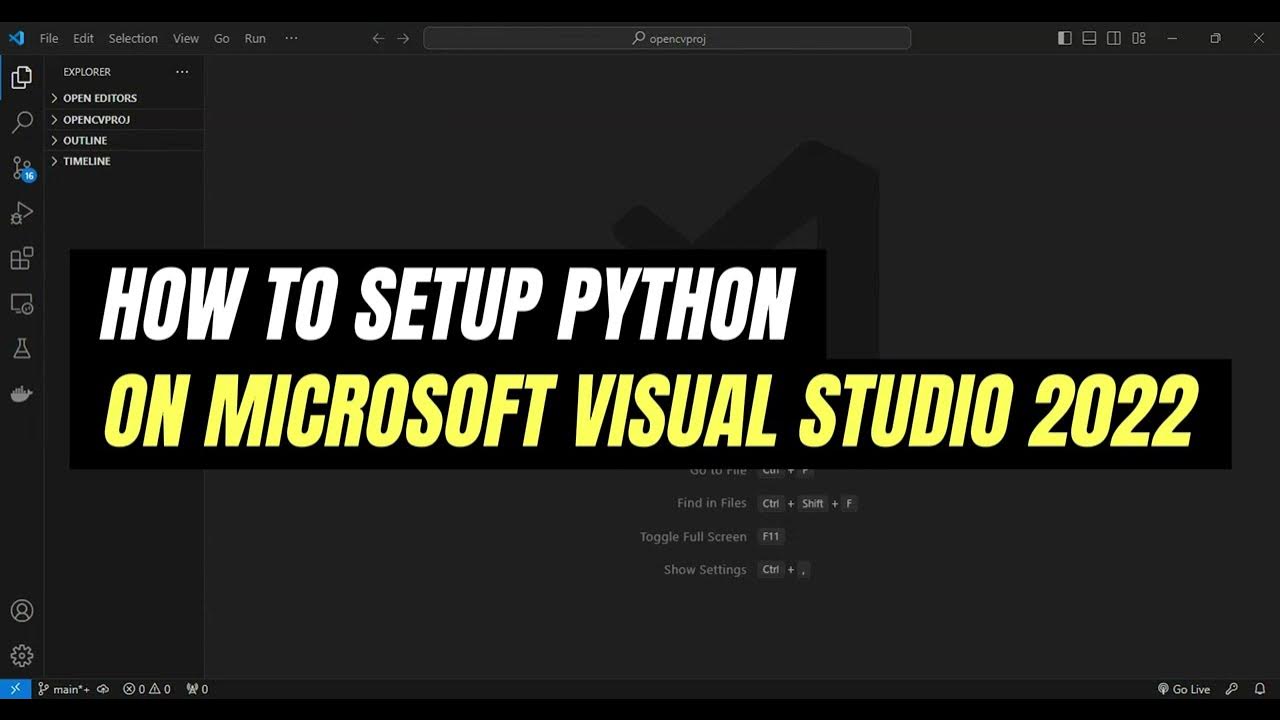Image resolution: width=1280 pixels, height=720 pixels.
Task: Open the View menu
Action: pyautogui.click(x=186, y=38)
